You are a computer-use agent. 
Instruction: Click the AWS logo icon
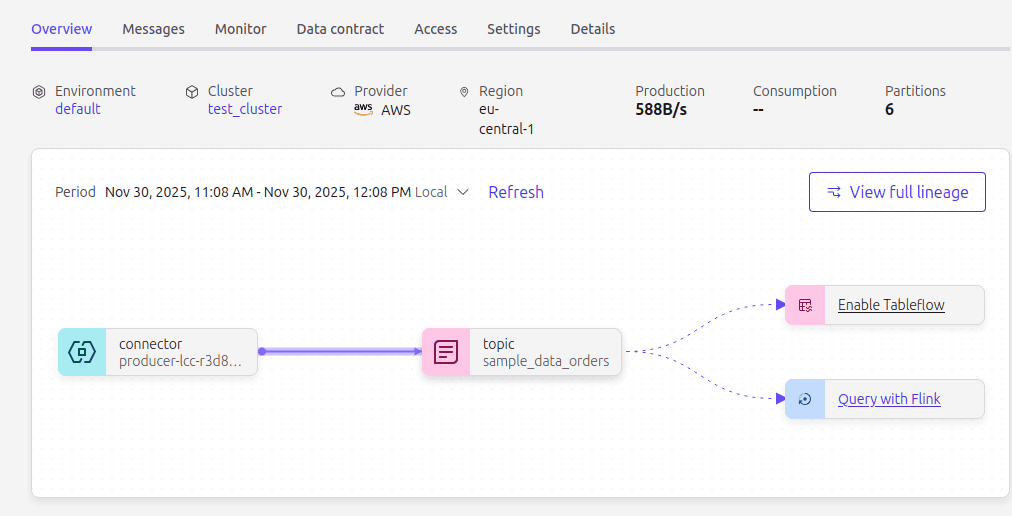coord(364,110)
